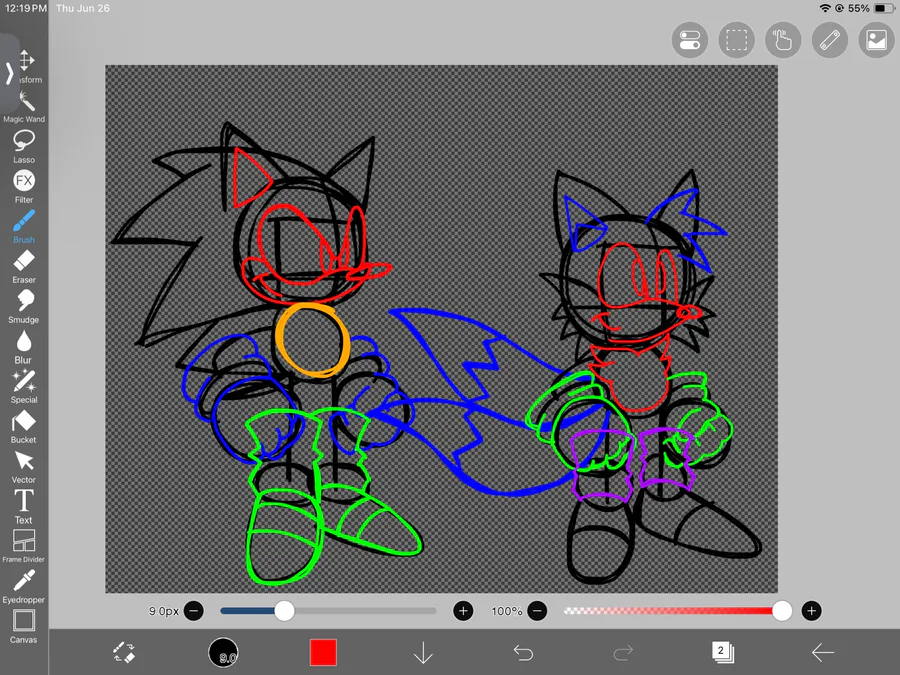Select the Transform tool
This screenshot has height=675, width=900.
coord(27,67)
